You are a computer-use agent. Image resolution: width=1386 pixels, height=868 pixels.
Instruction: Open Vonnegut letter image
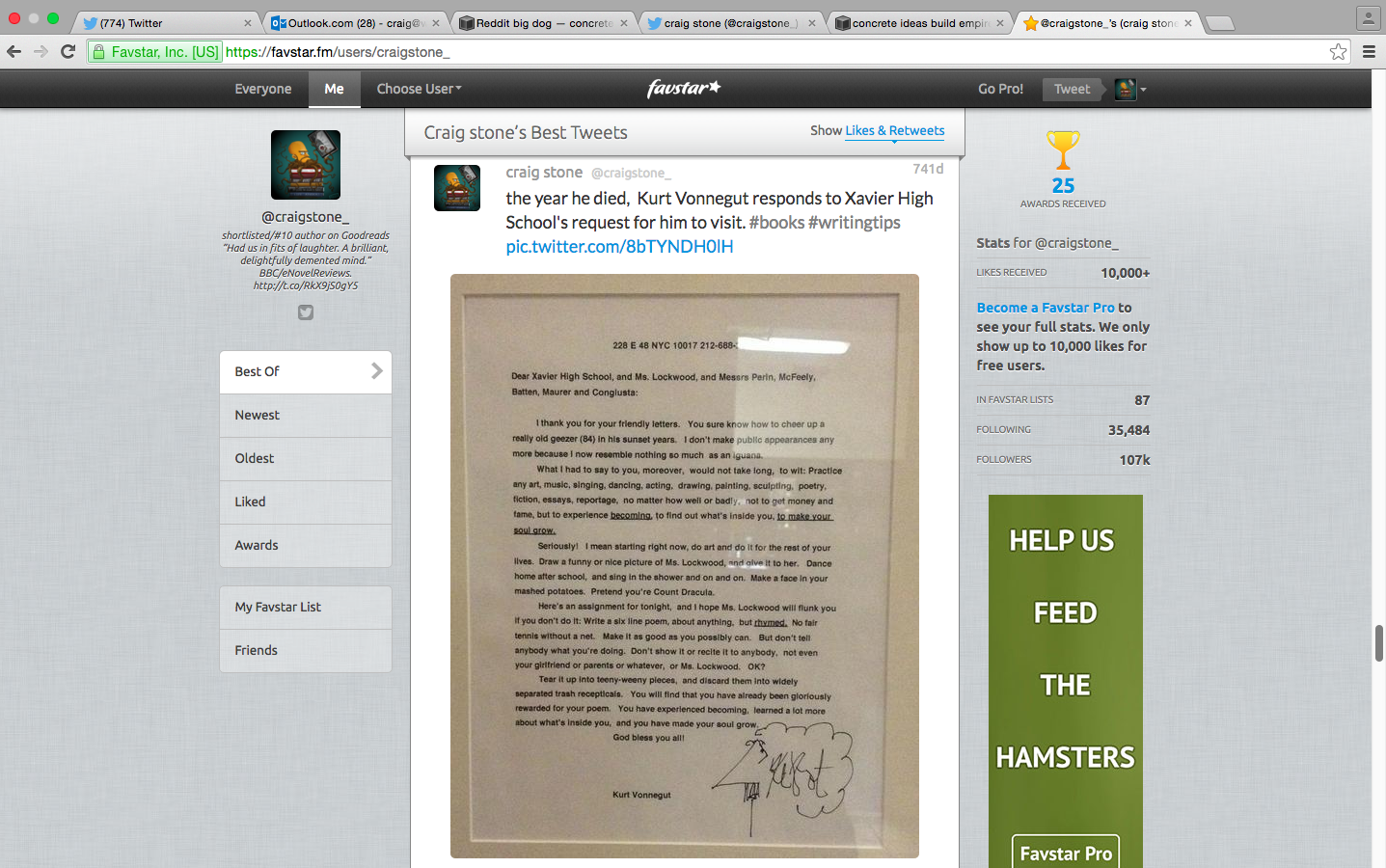[685, 566]
